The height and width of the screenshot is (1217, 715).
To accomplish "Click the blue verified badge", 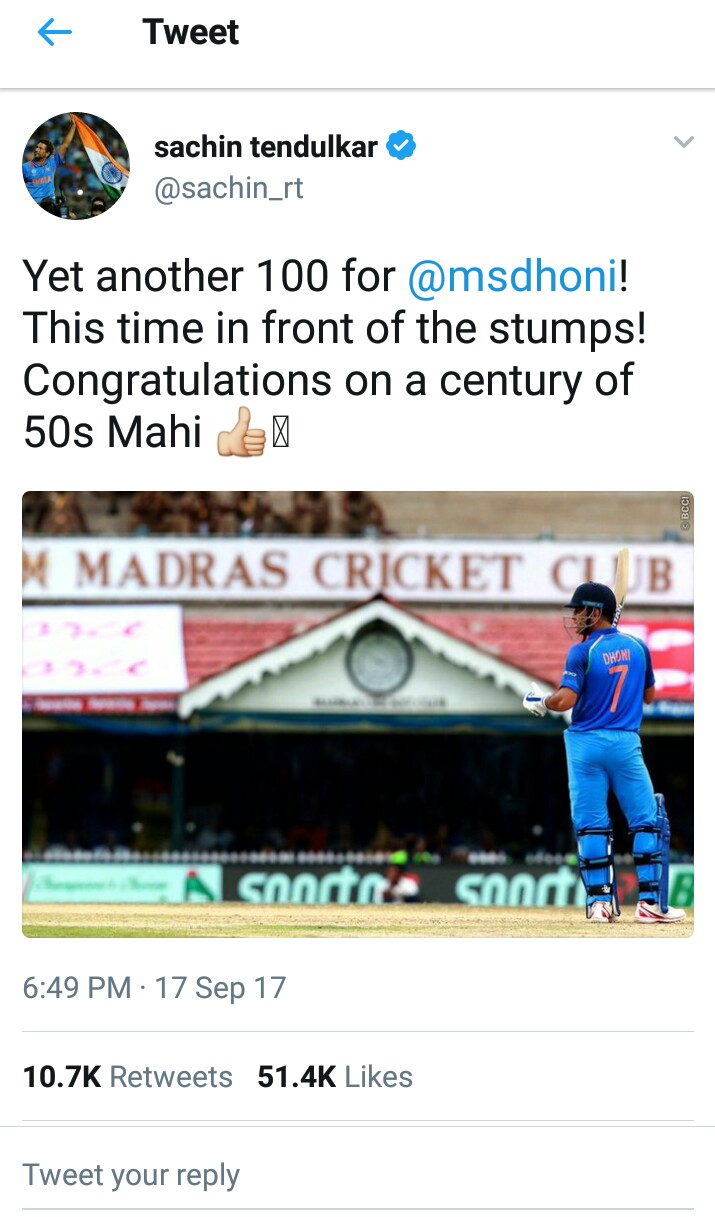I will tap(401, 147).
